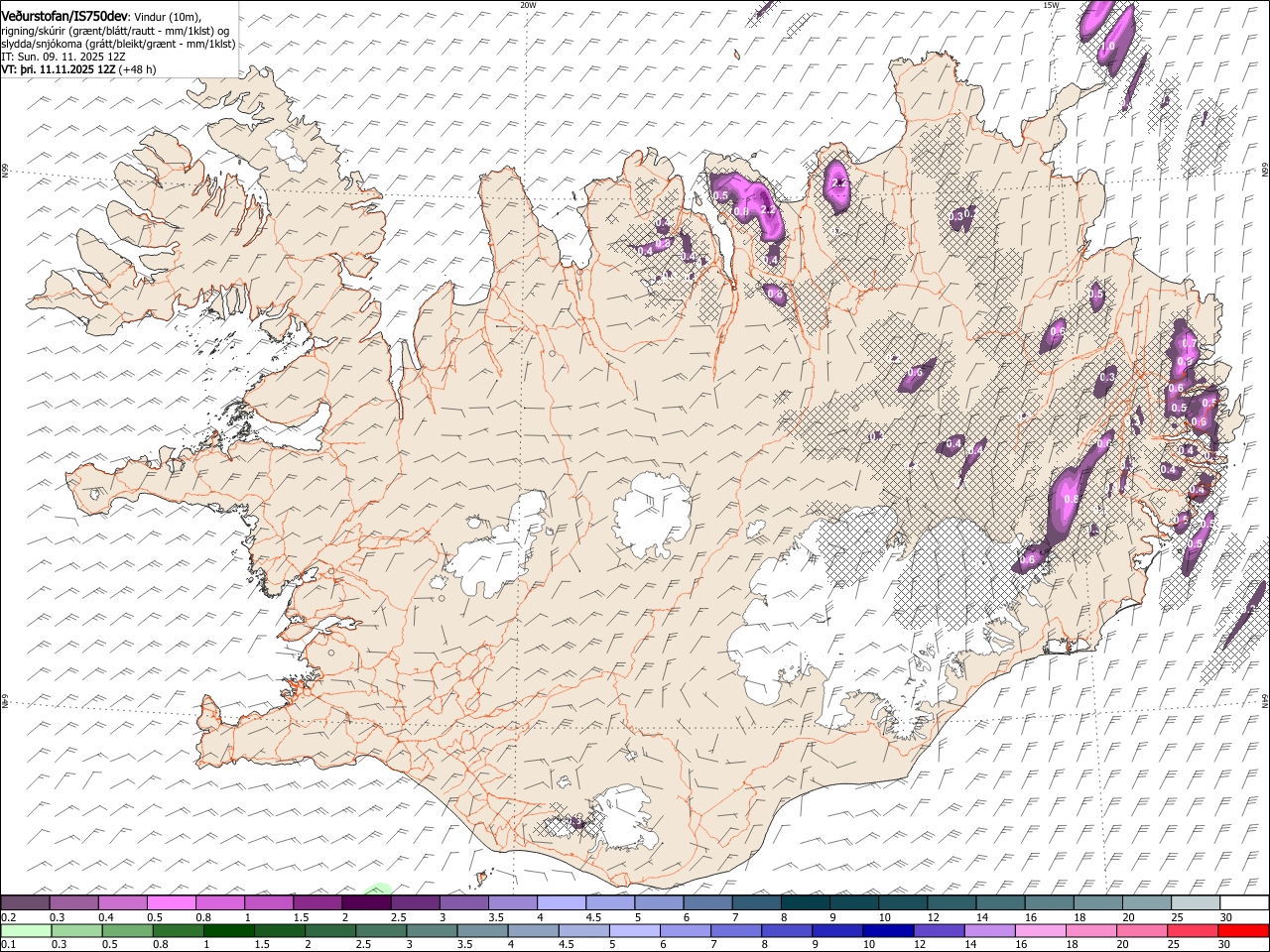Select light purple 14 swatch, lower legend
1270x952 pixels.
coord(988,930)
